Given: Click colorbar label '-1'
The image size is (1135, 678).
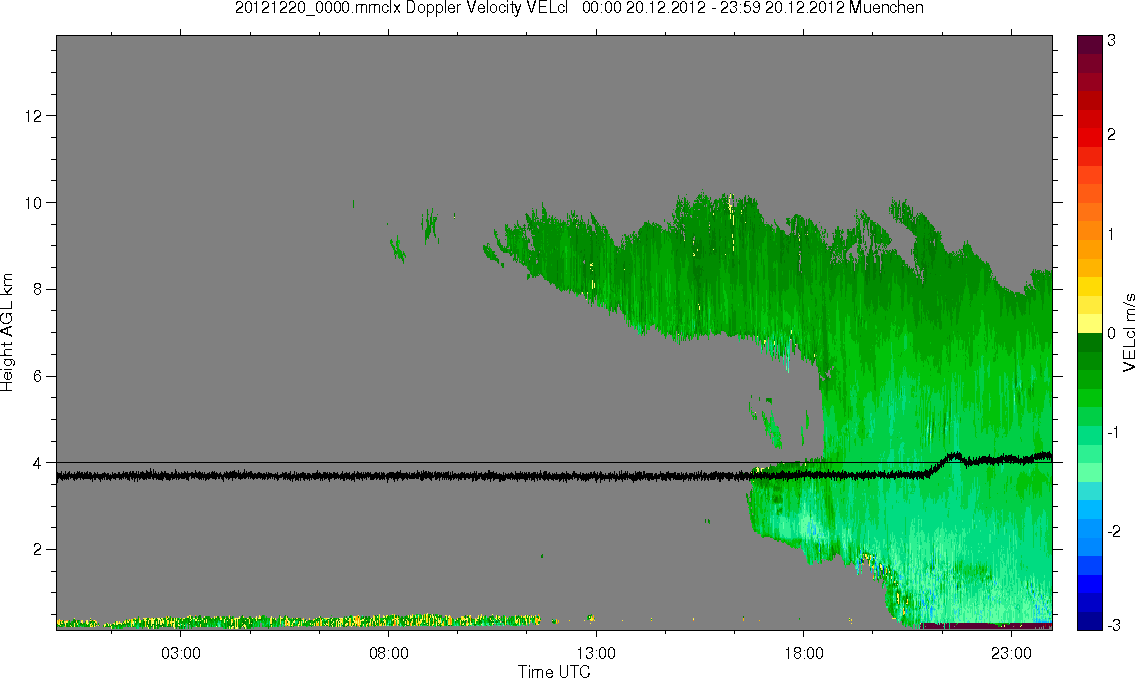Looking at the screenshot, I should tap(1113, 432).
